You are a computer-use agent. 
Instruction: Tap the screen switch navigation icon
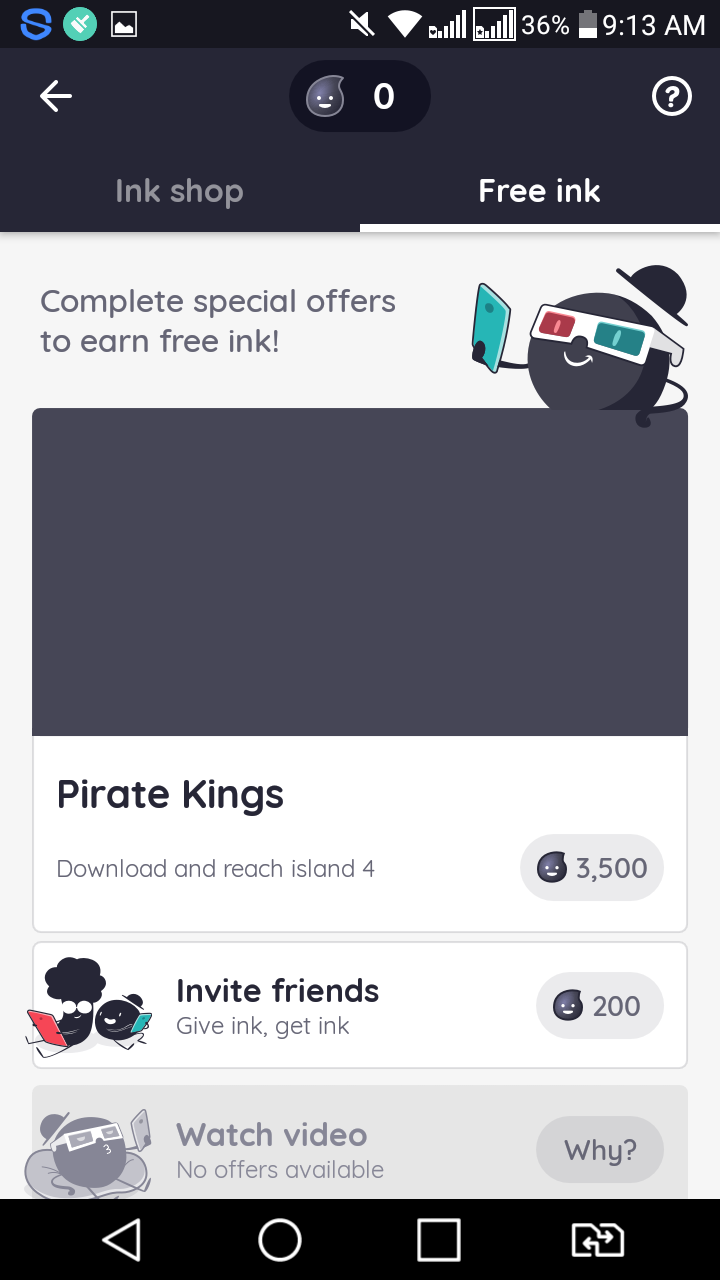pos(597,1240)
